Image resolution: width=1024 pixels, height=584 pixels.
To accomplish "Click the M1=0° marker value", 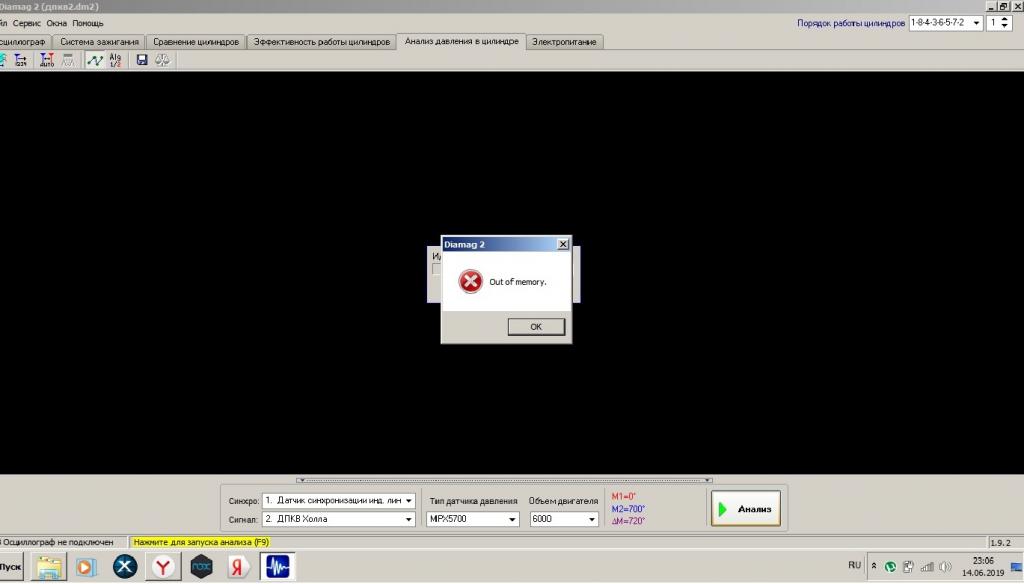I will coord(623,497).
